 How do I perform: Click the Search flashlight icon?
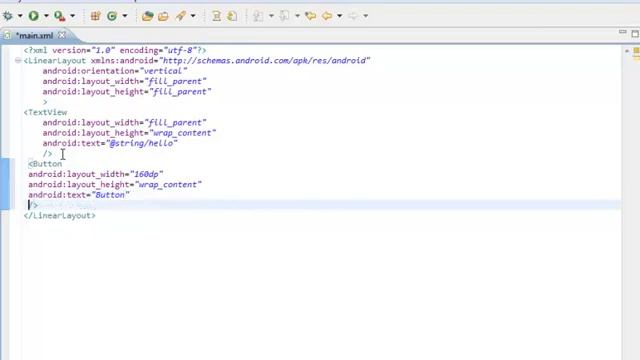pyautogui.click(x=180, y=16)
